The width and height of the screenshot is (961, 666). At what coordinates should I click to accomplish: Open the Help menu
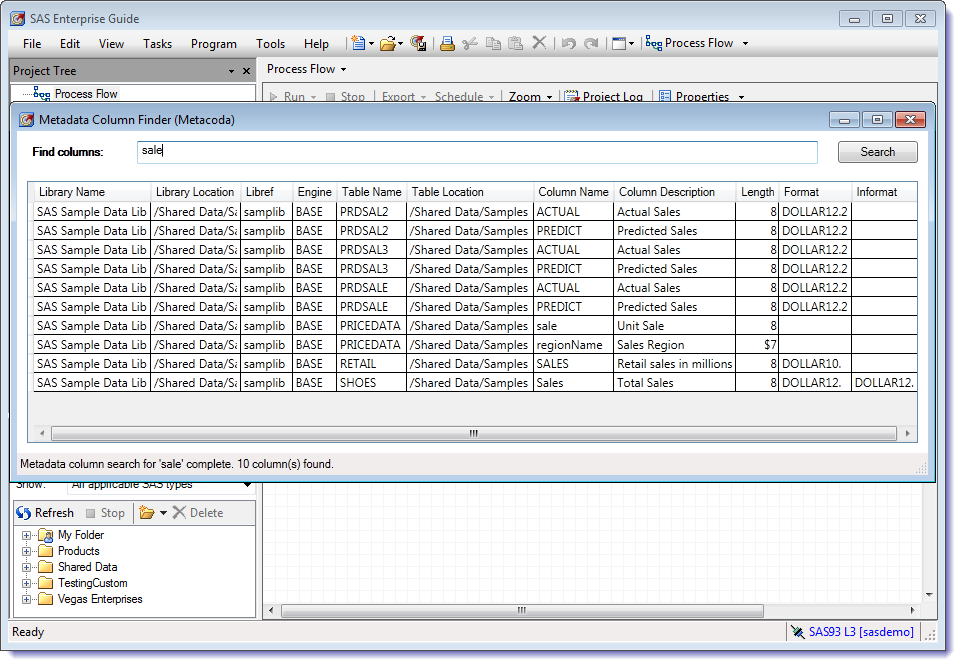[316, 44]
